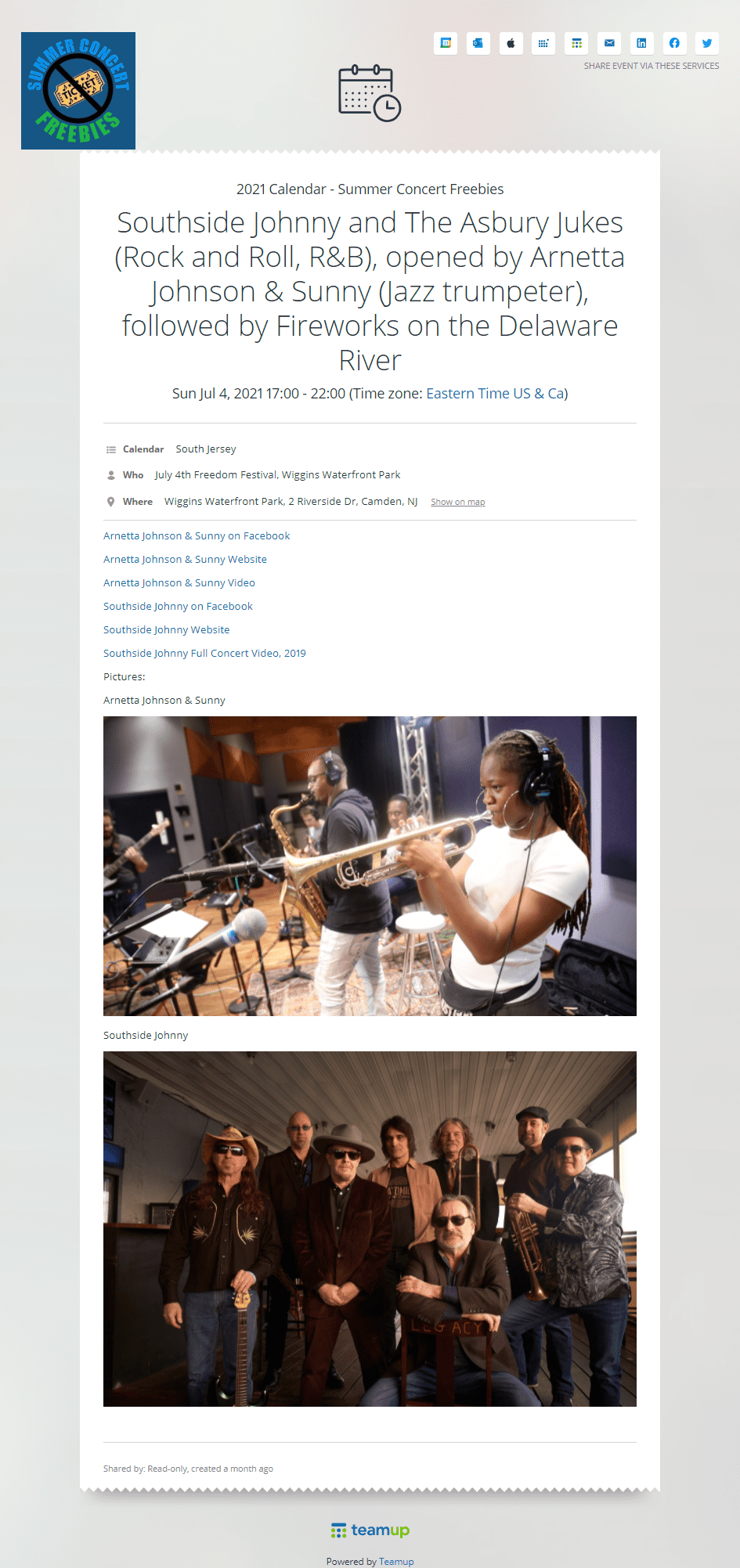Image resolution: width=740 pixels, height=1568 pixels.
Task: Share event on Twitter
Action: pyautogui.click(x=707, y=43)
